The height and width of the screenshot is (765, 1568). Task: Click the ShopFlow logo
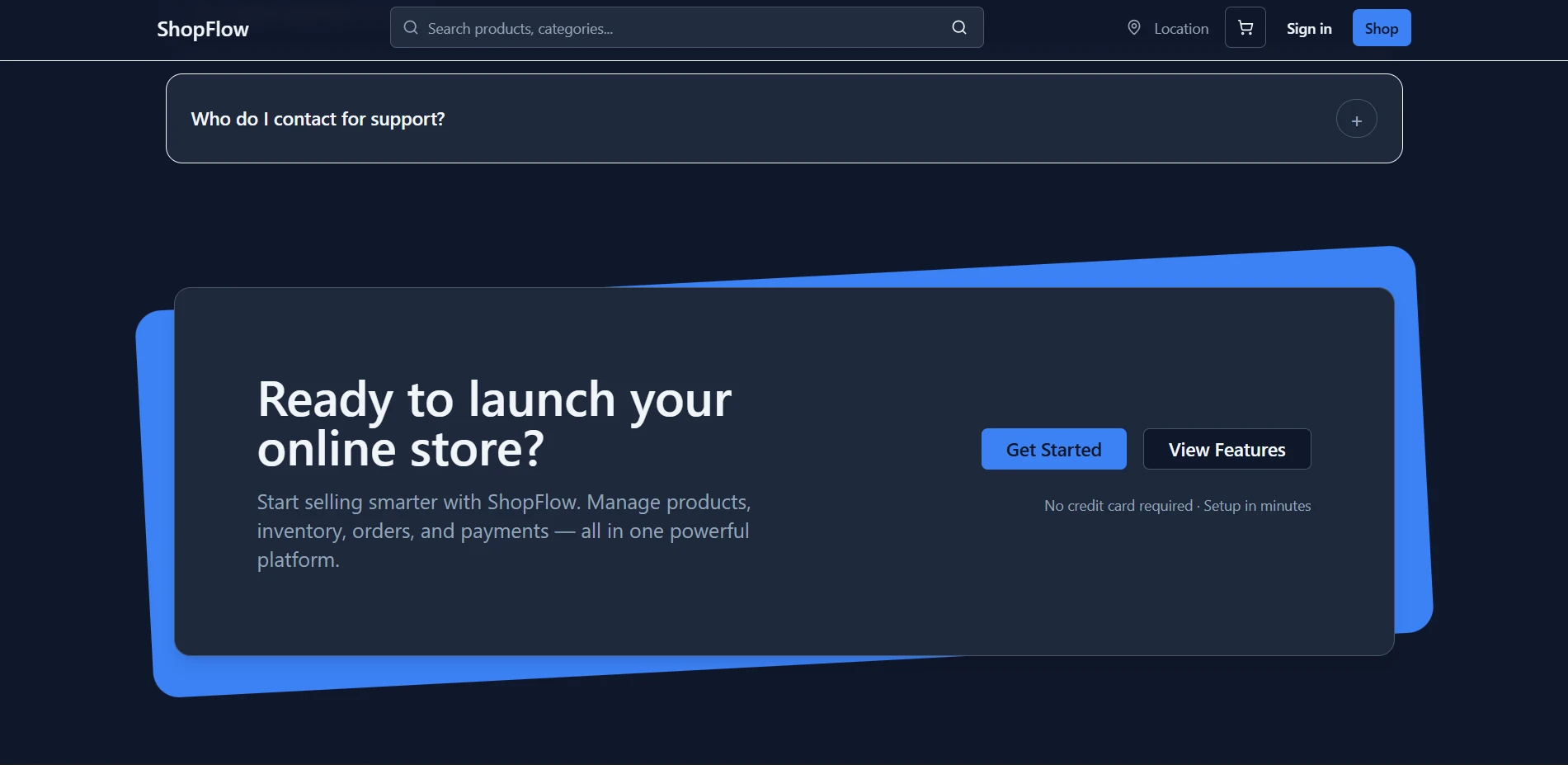[x=203, y=29]
